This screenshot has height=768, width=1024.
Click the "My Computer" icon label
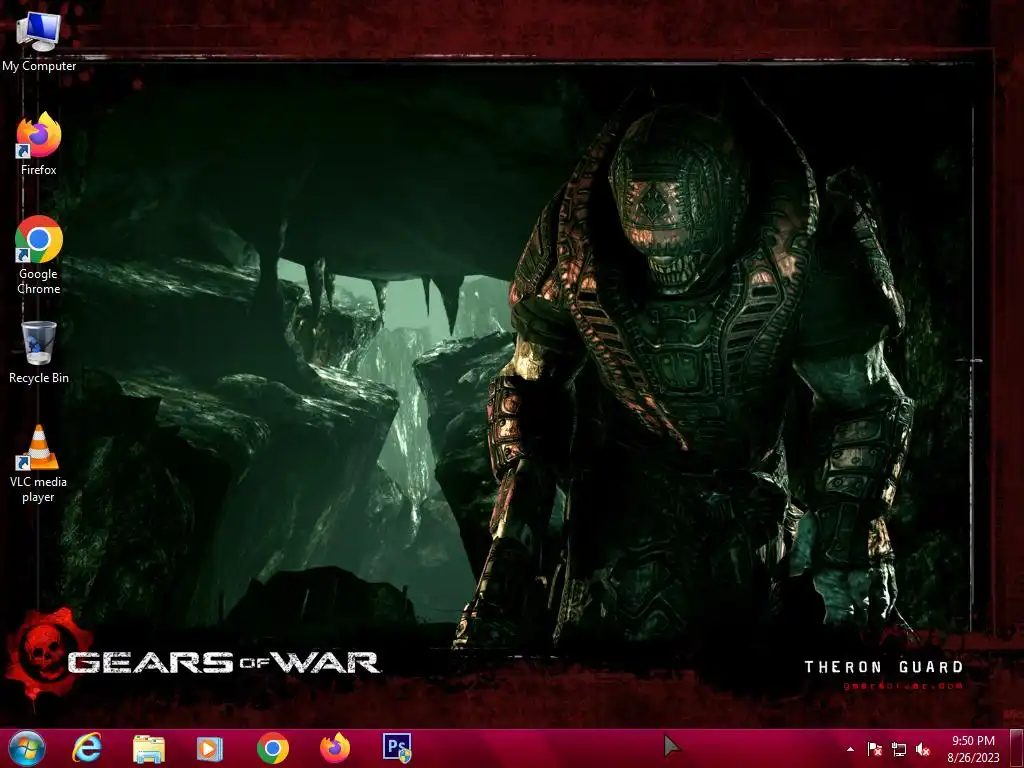point(39,66)
